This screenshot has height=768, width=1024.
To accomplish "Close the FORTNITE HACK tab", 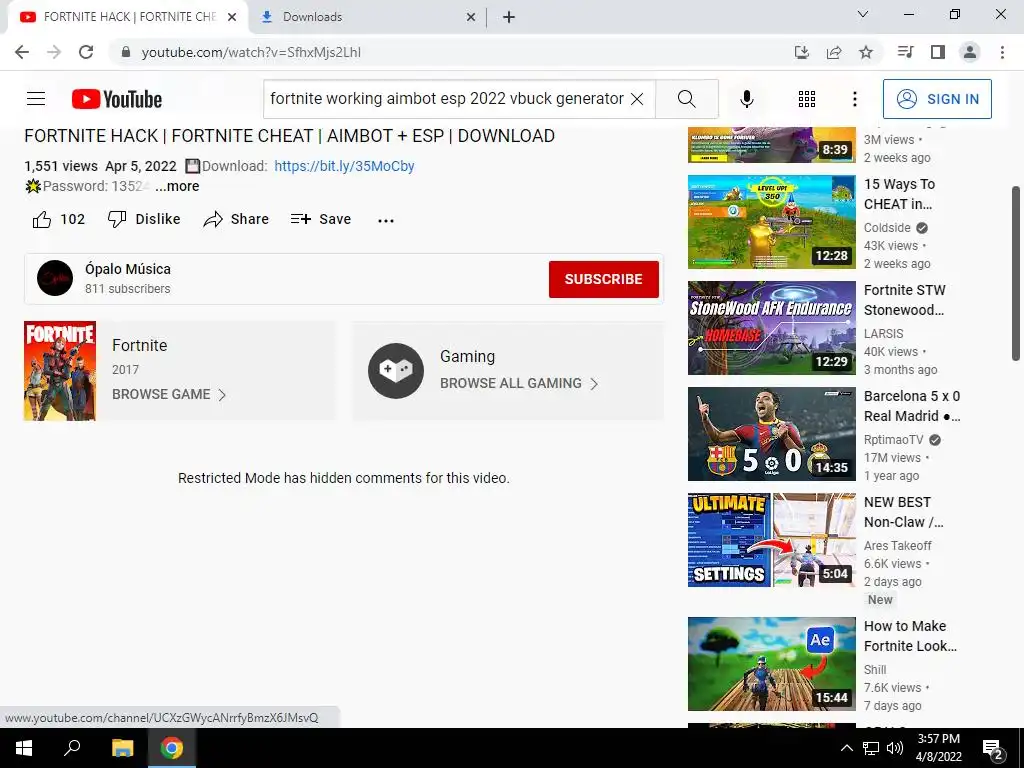I will [232, 18].
